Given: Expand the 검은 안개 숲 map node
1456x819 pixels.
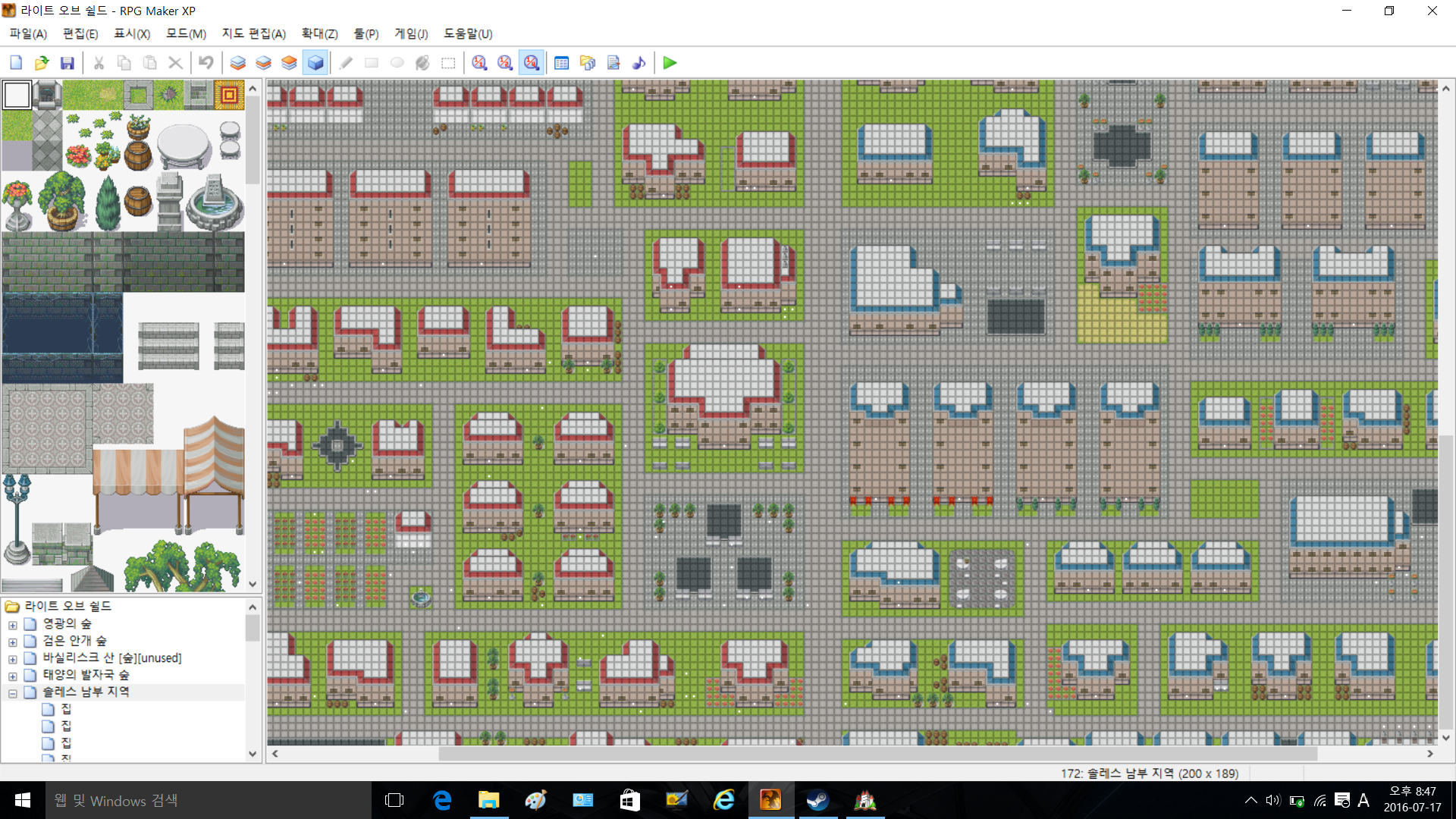Looking at the screenshot, I should pos(13,642).
